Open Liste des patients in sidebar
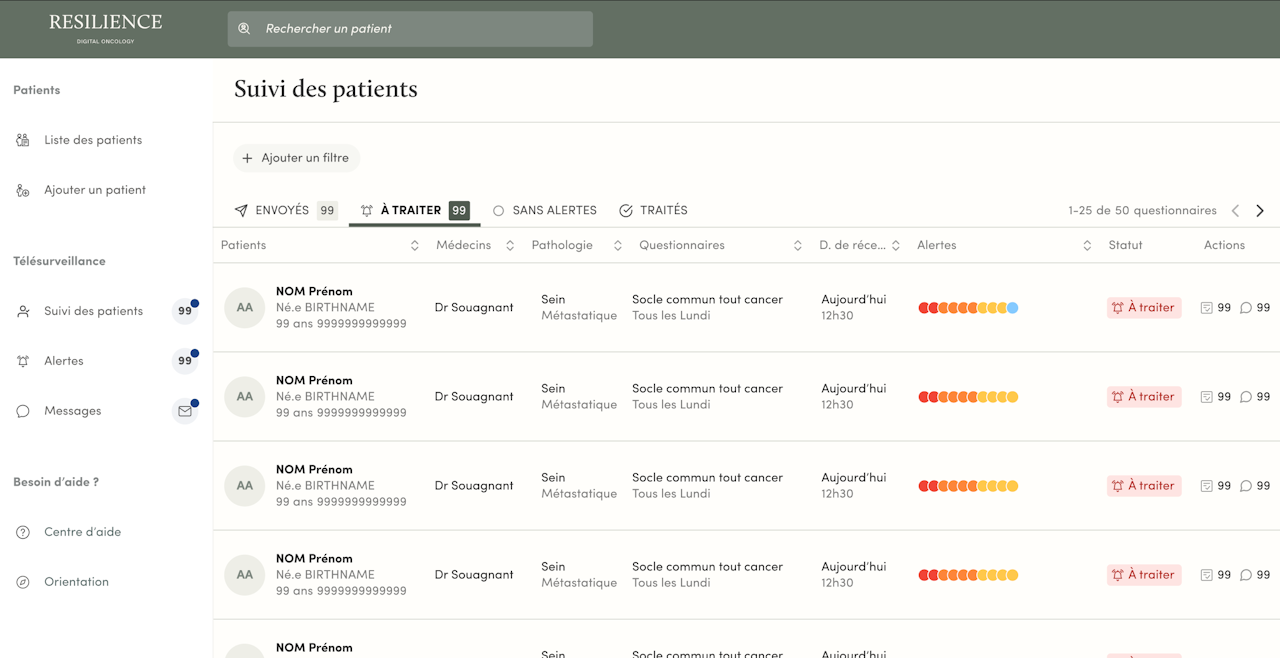The width and height of the screenshot is (1280, 658). pos(92,140)
